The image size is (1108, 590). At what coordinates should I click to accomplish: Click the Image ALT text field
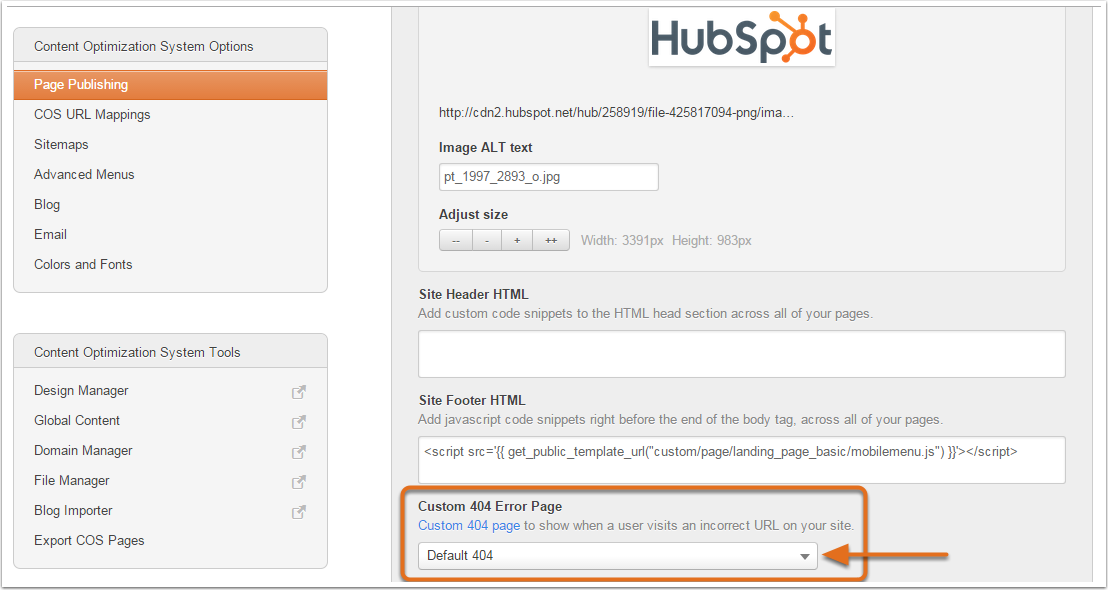(x=548, y=177)
